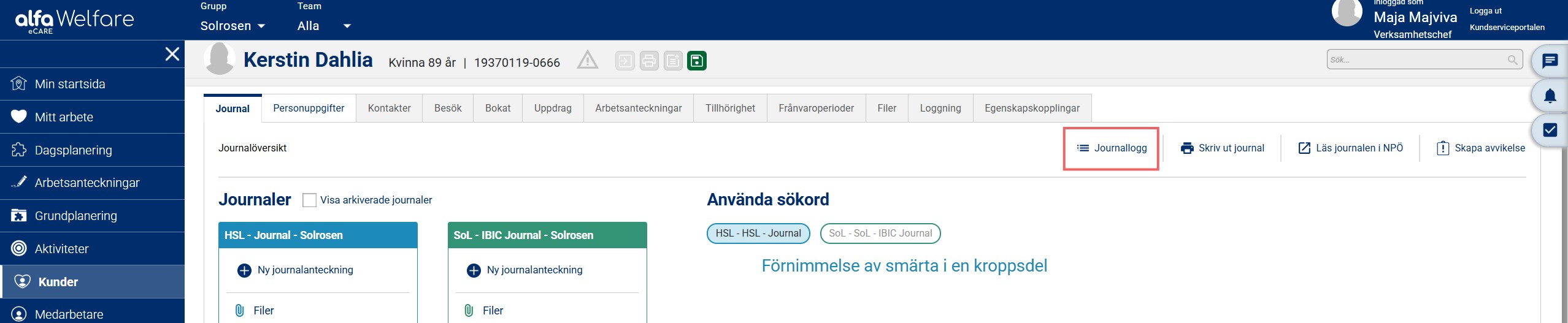This screenshot has height=323, width=1568.
Task: Switch to the Personuppgifter tab
Action: tap(309, 108)
